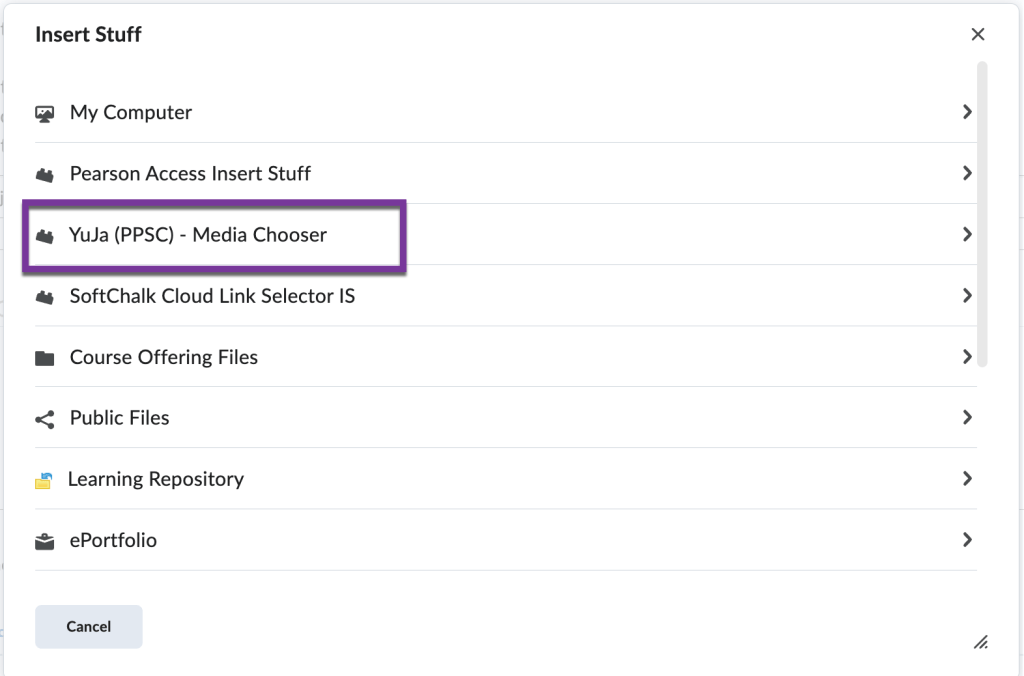Click the Pearson Access plug icon
Image resolution: width=1024 pixels, height=676 pixels.
pos(45,173)
